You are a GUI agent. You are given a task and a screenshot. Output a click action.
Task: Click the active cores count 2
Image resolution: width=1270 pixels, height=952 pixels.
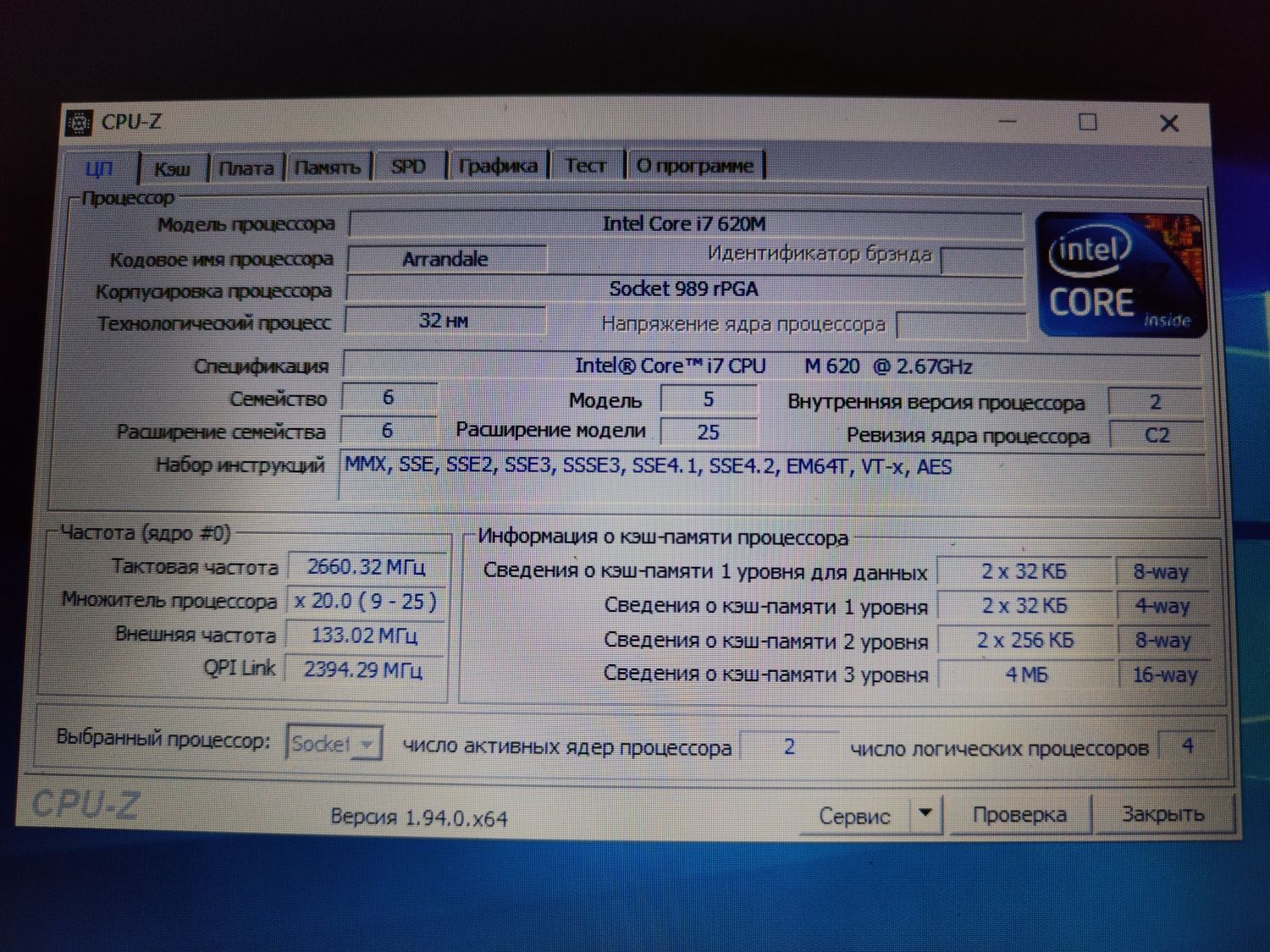coord(789,746)
